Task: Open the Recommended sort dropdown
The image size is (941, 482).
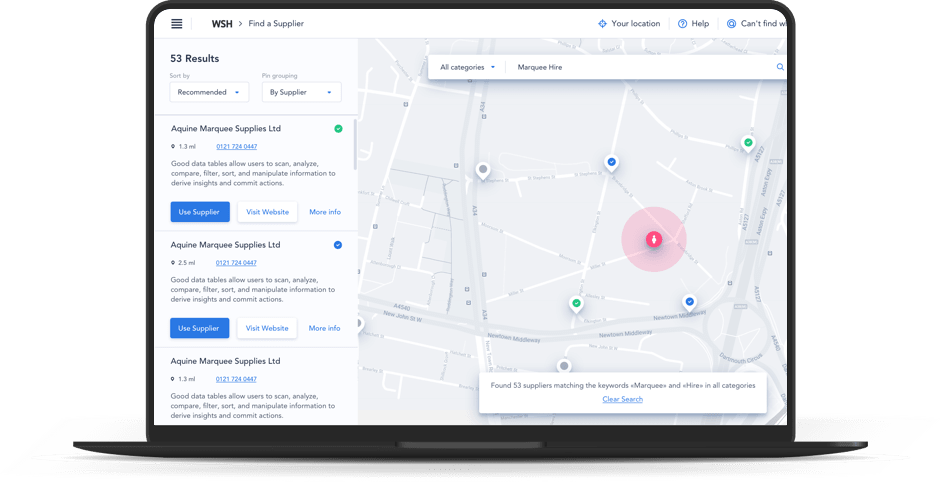Action: point(209,92)
